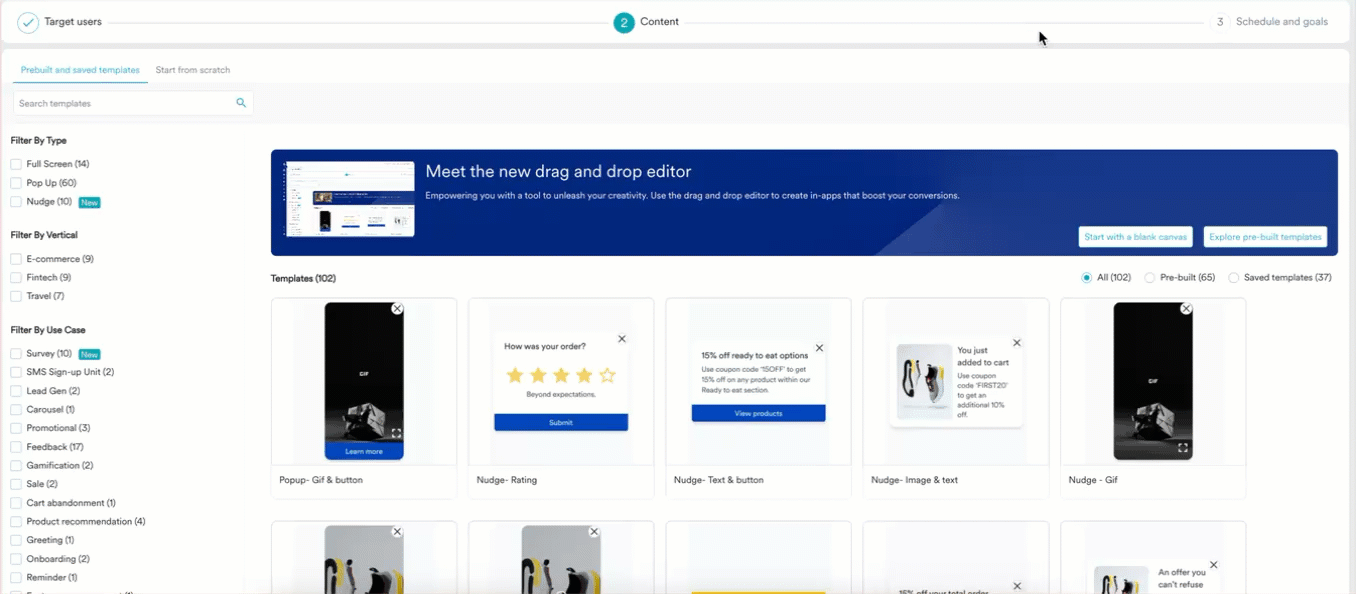Close X on Nudge- Image & text preview

click(1017, 343)
